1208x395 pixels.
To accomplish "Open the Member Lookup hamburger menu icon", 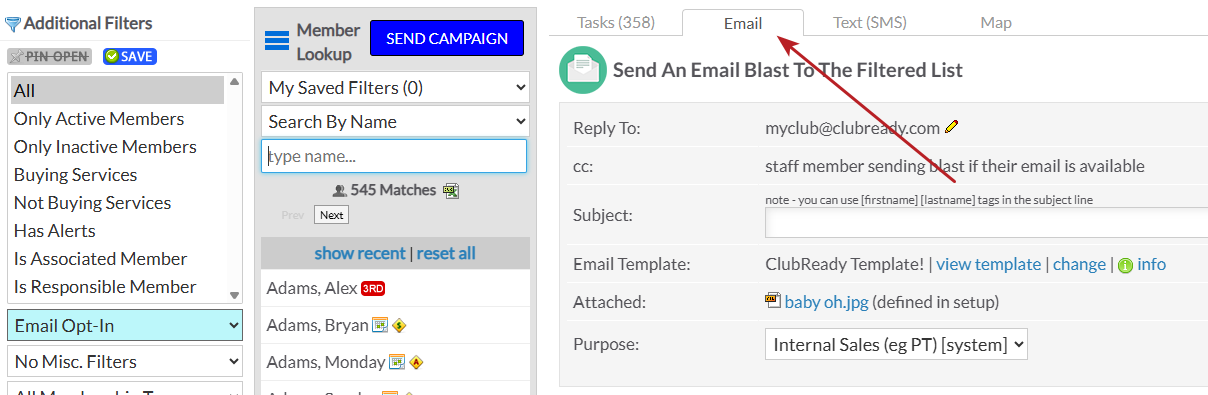I will pos(277,40).
